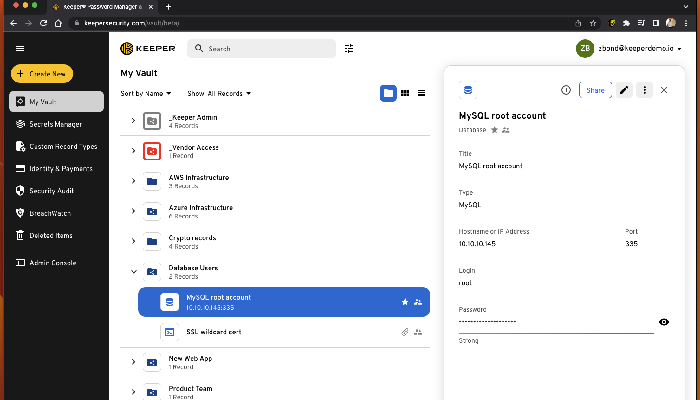Click shared-users icon on SSL wildcard cert

(418, 332)
